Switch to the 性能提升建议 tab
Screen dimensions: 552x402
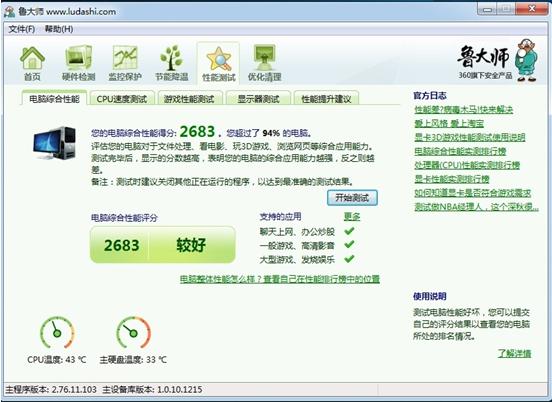326,99
